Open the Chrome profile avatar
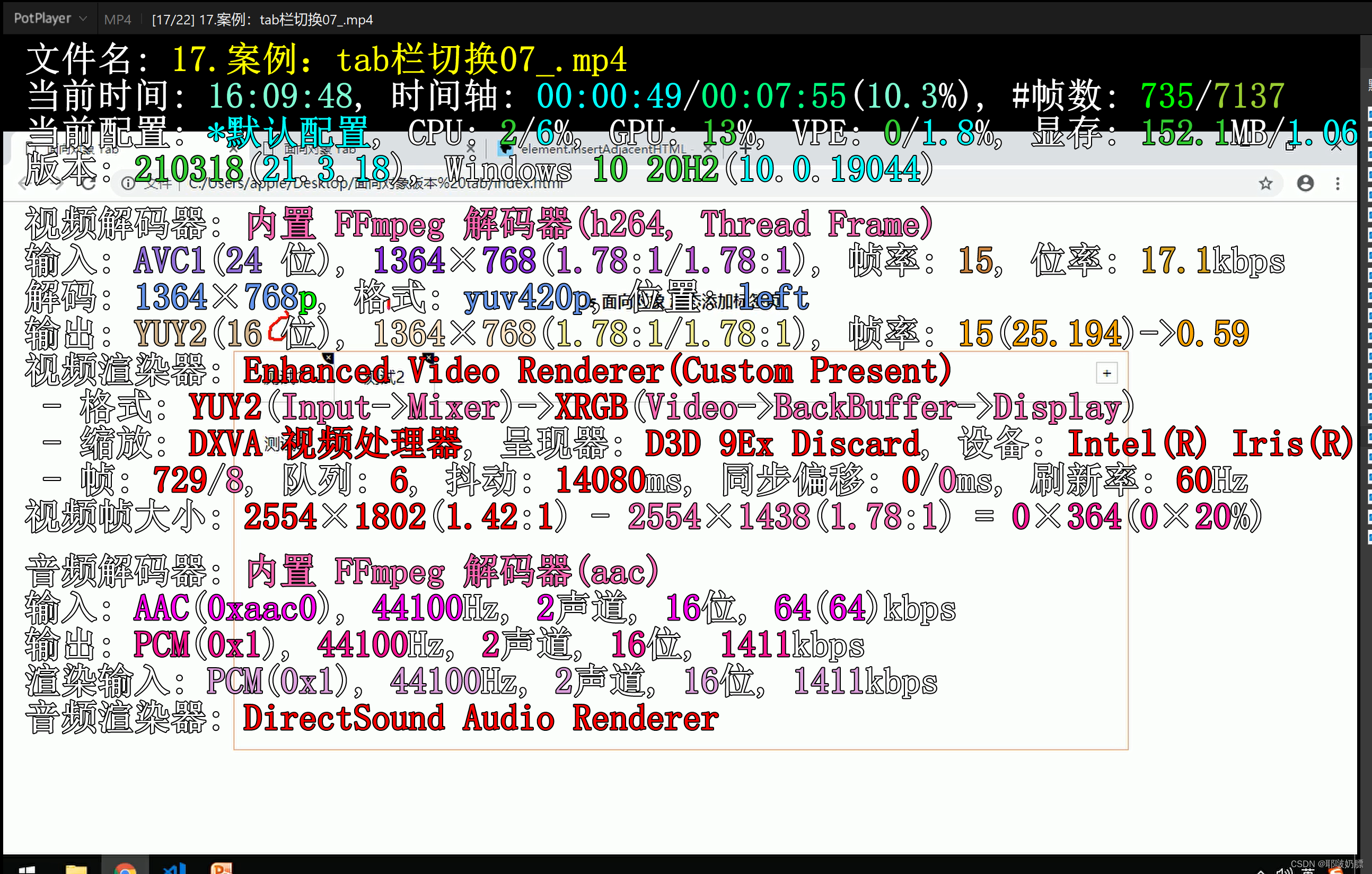1372x874 pixels. coord(1305,183)
